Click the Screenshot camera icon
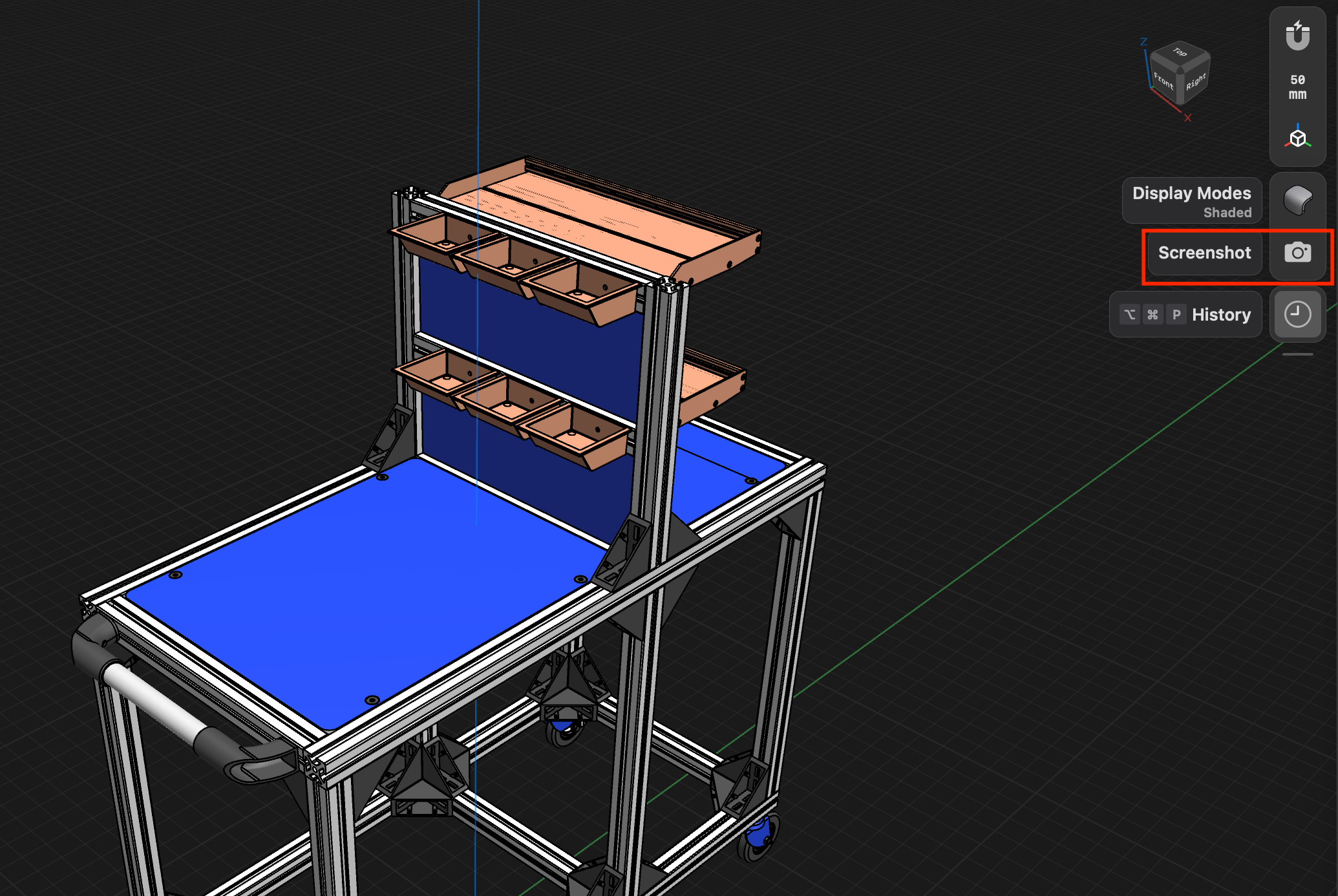This screenshot has width=1338, height=896. click(1297, 253)
